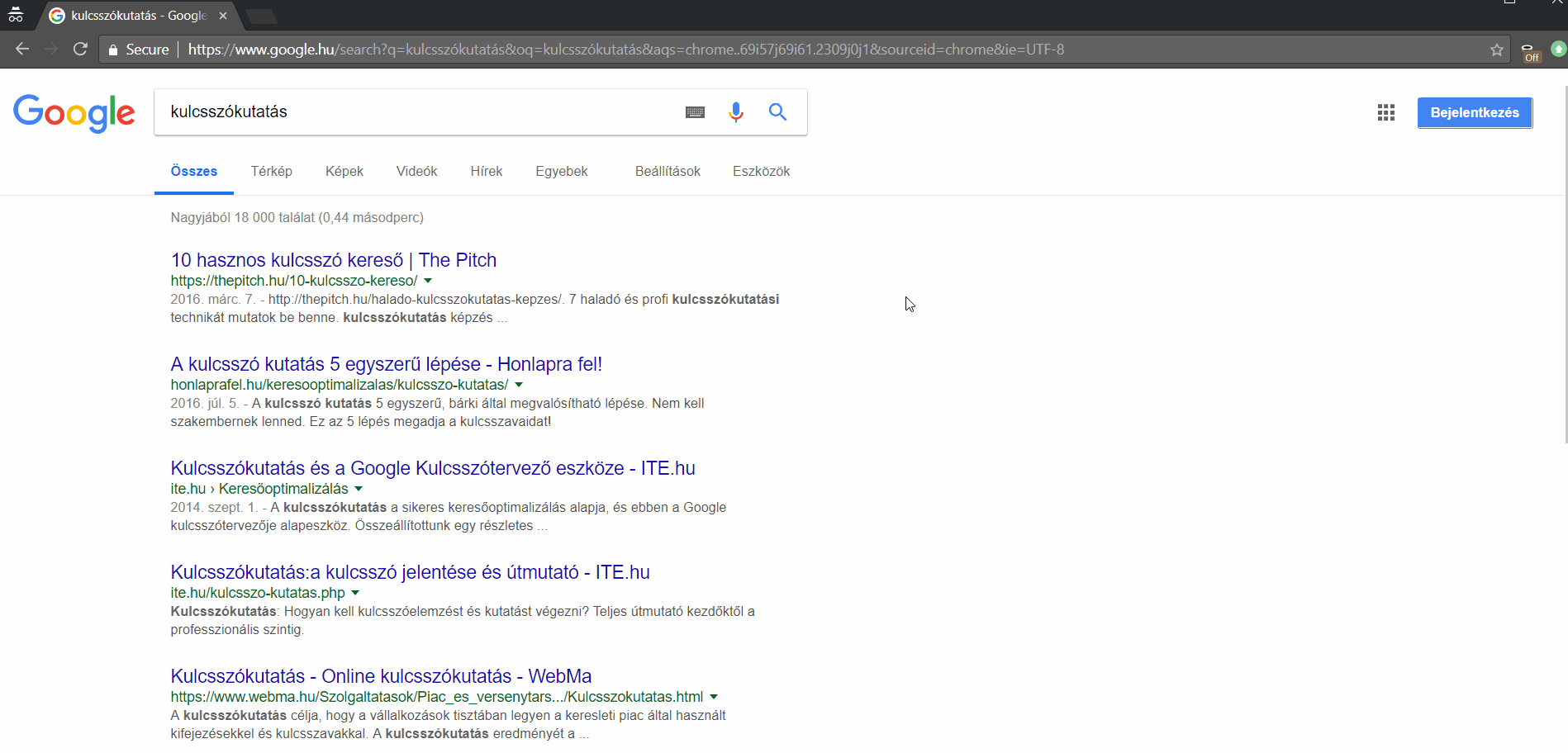Click the webma.hu green URL text
Screen dimensions: 1568x753
tap(437, 697)
